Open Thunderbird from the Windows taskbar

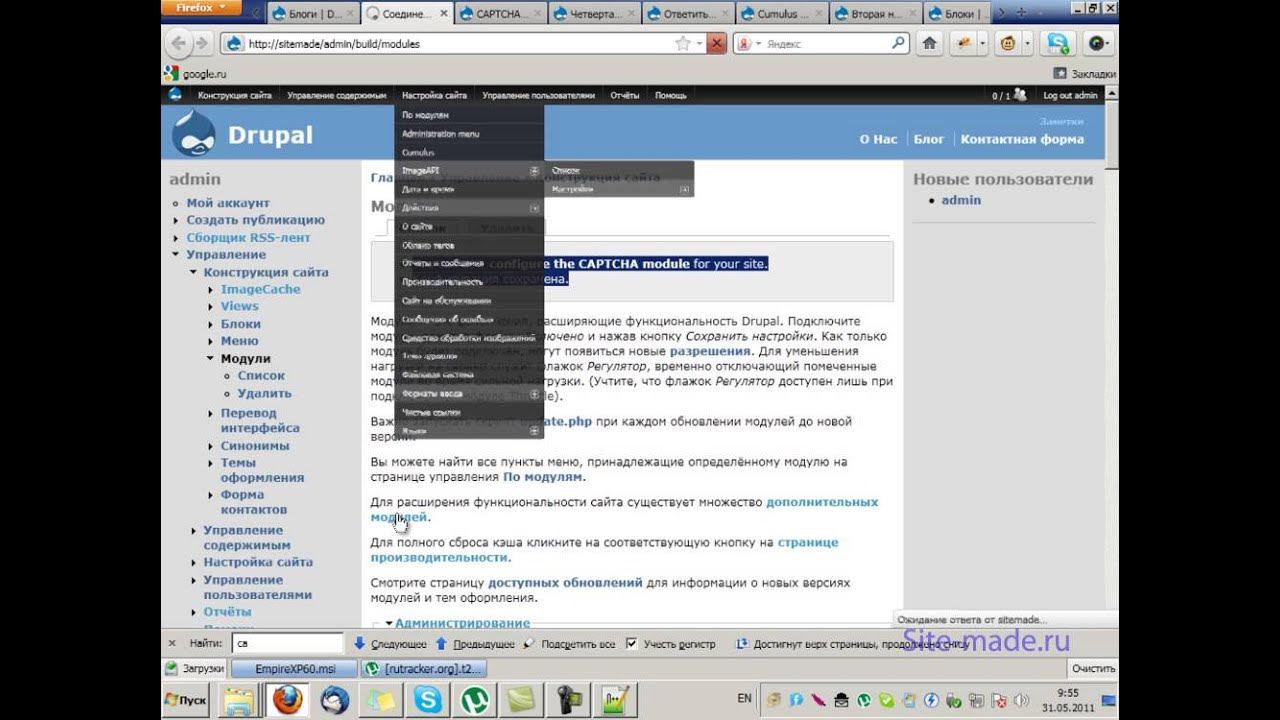335,699
